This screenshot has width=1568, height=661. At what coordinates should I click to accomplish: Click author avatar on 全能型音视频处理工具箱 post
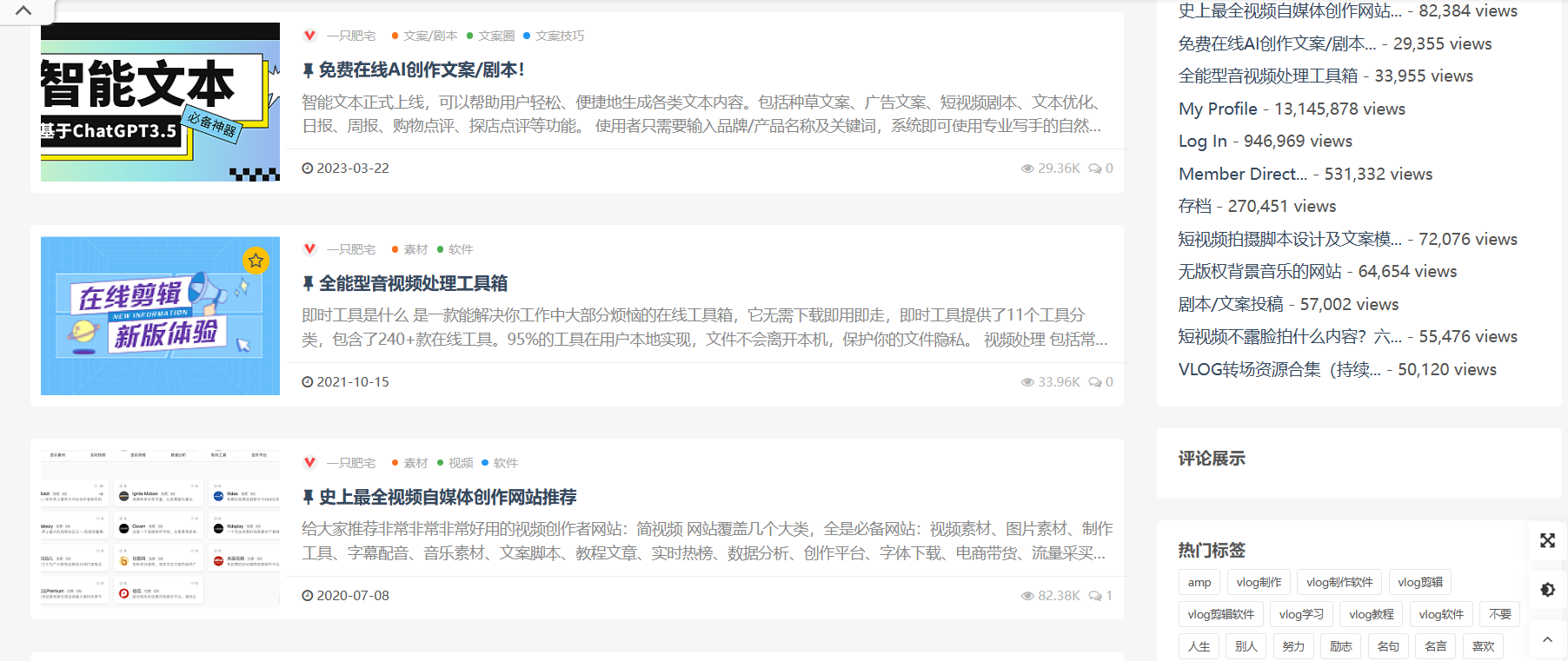(x=309, y=249)
